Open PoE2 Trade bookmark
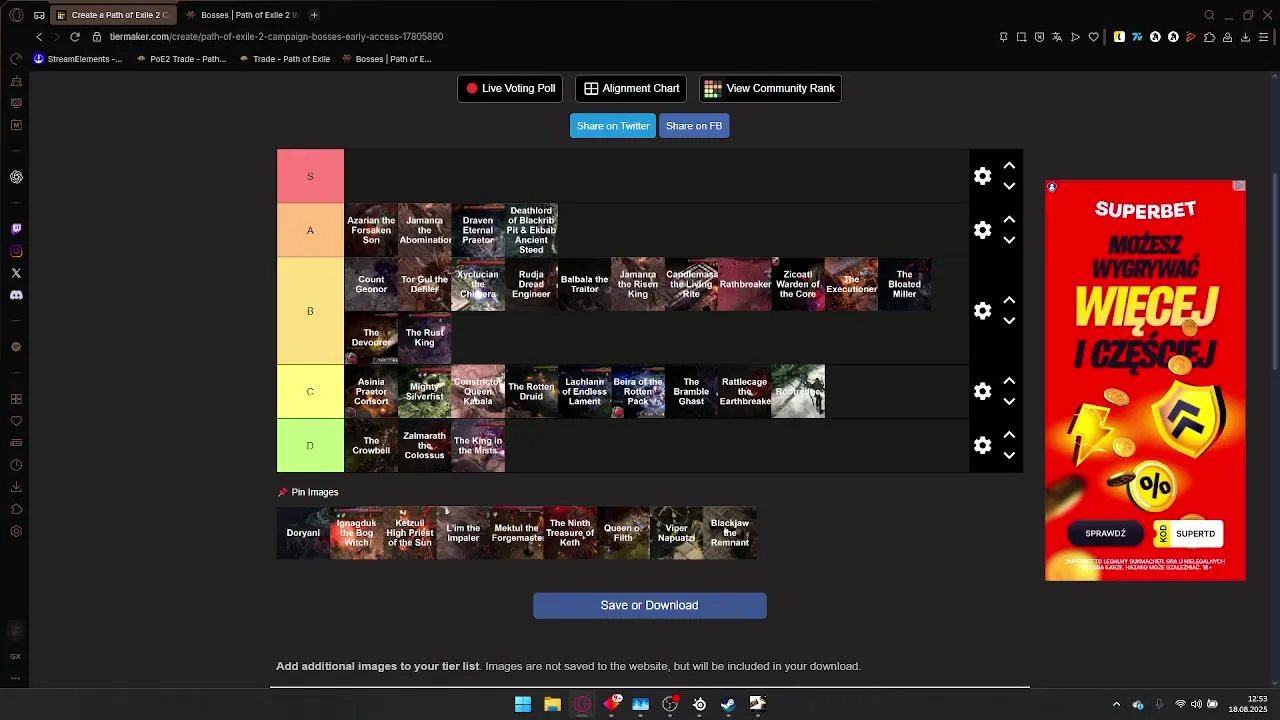This screenshot has width=1280, height=720. 181,59
